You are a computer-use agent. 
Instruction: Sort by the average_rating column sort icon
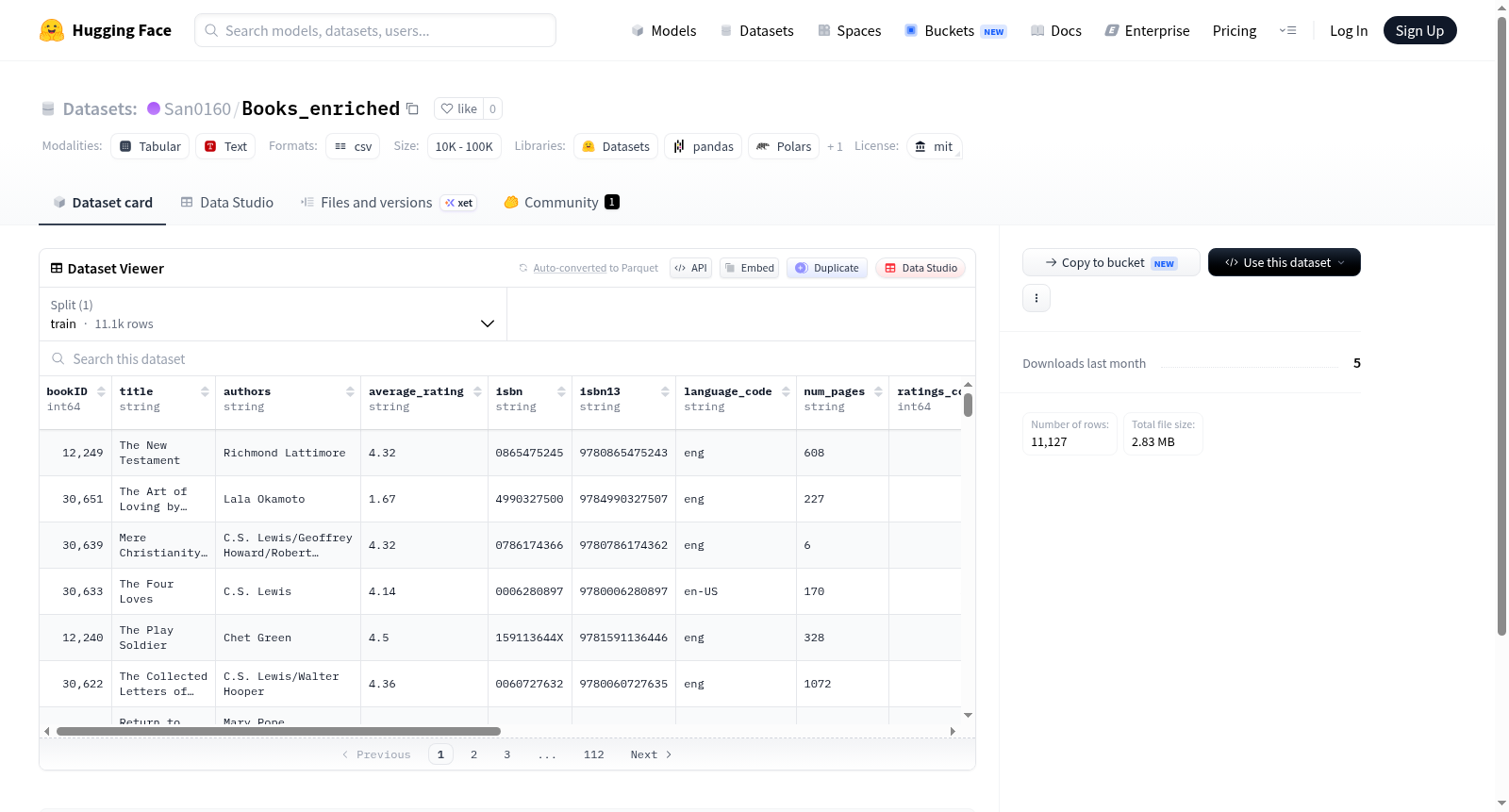click(x=477, y=391)
